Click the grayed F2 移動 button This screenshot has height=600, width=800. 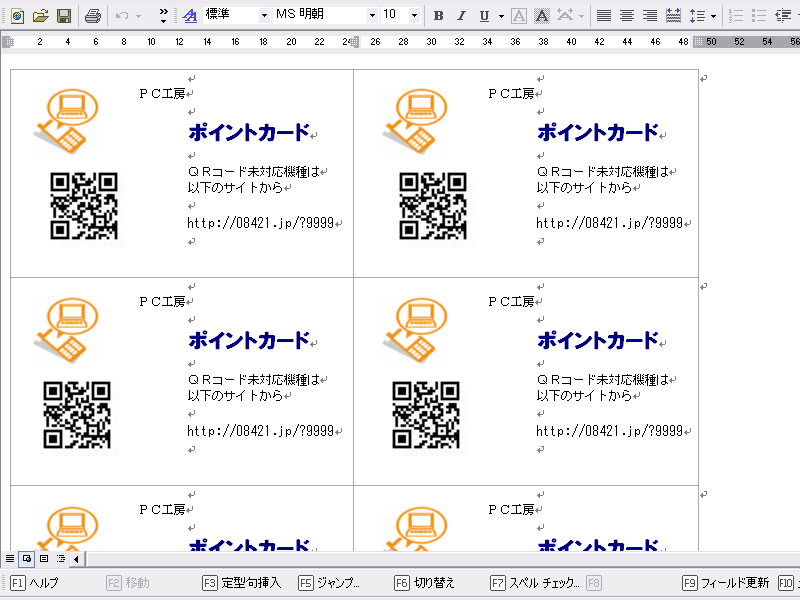point(128,583)
